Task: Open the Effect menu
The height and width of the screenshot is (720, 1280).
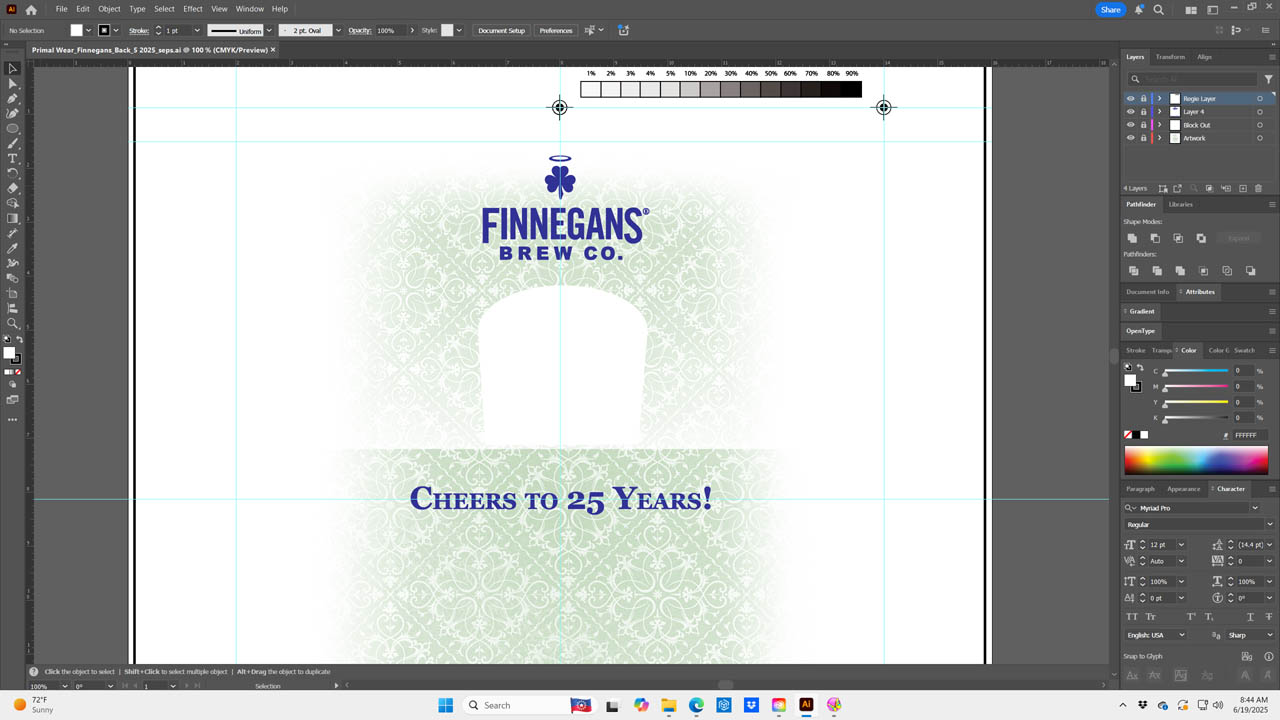Action: [x=193, y=9]
